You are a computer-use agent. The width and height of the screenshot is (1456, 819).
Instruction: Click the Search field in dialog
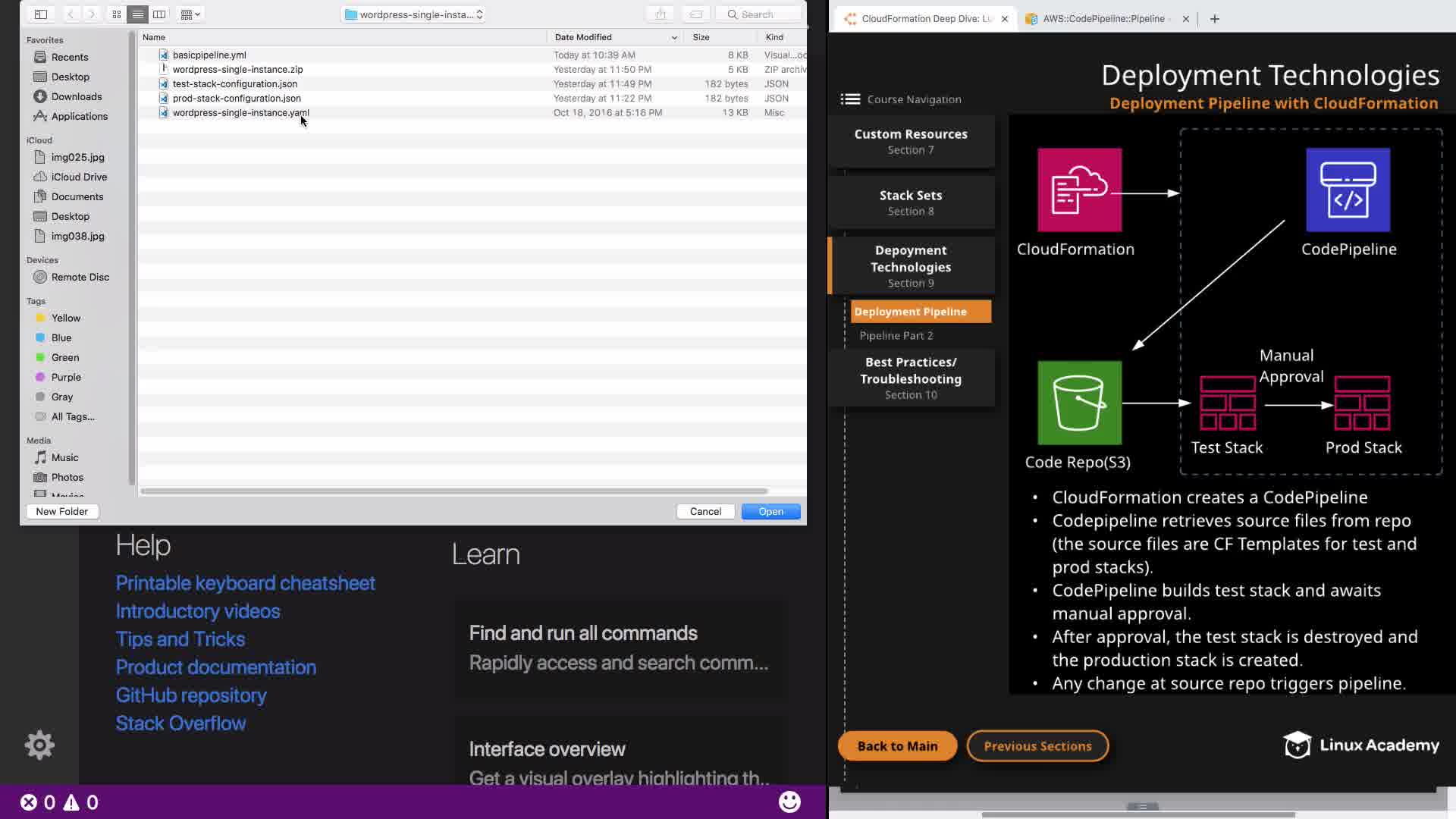tap(762, 14)
